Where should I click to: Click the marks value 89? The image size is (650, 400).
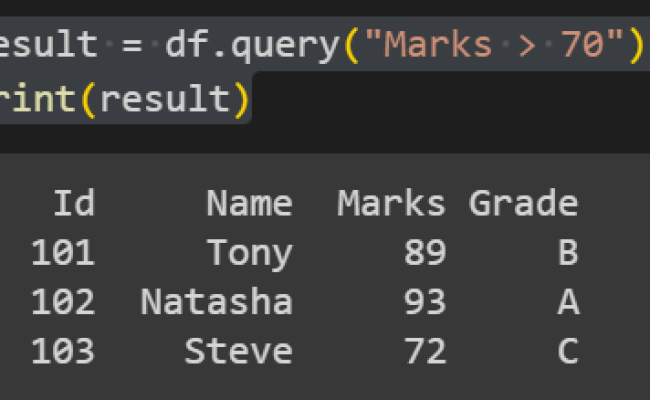click(425, 252)
